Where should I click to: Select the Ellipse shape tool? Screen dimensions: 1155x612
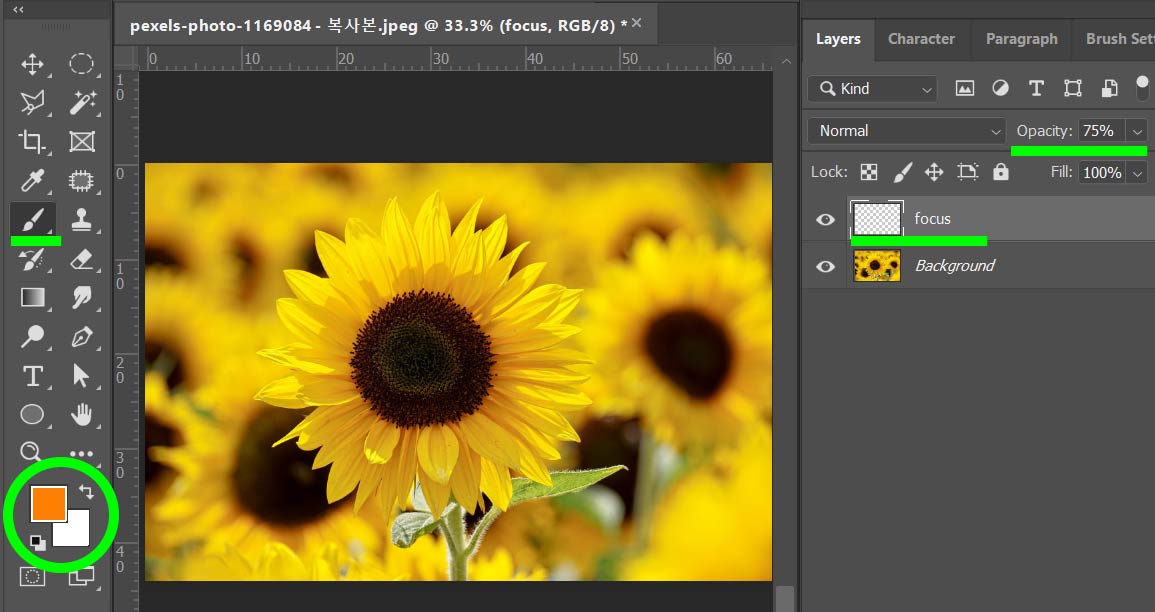[x=32, y=415]
